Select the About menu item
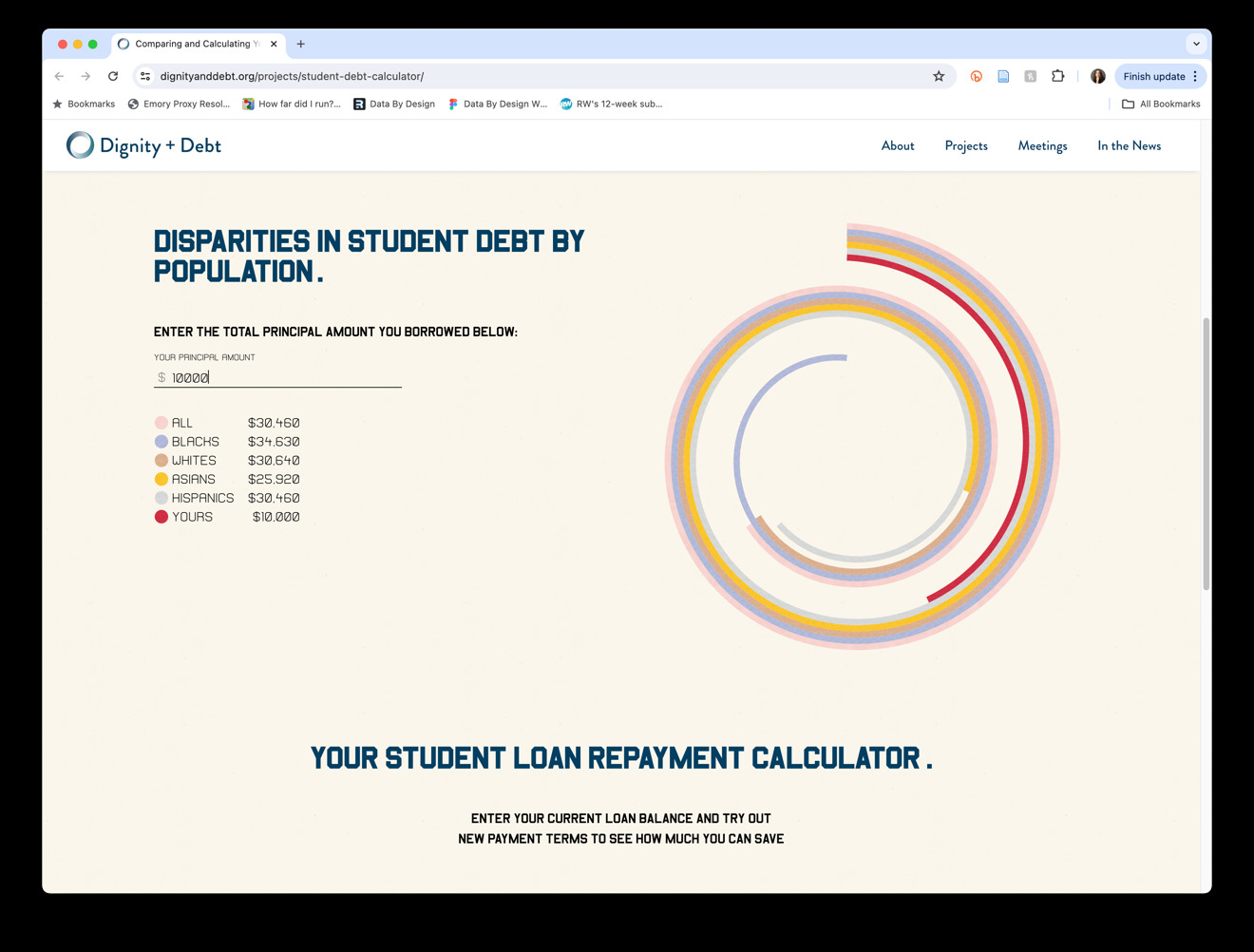Viewport: 1254px width, 952px height. (x=897, y=145)
